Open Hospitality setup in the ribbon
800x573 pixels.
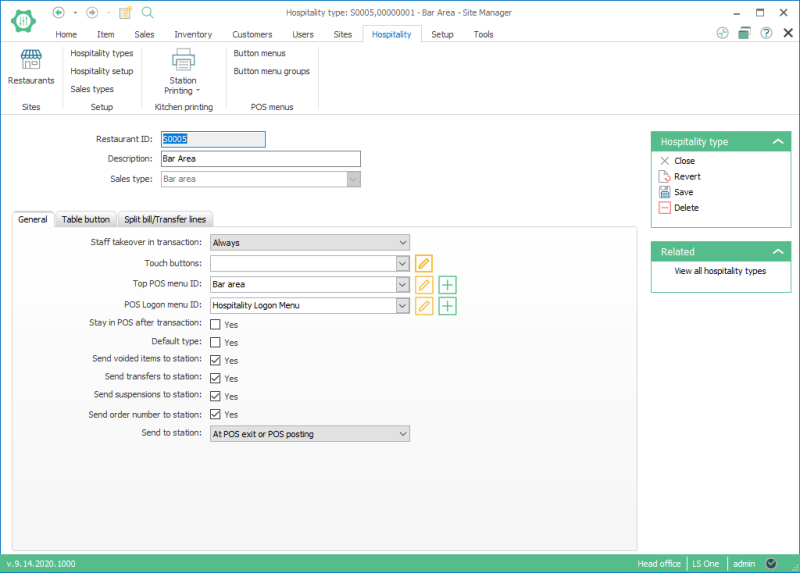point(102,71)
